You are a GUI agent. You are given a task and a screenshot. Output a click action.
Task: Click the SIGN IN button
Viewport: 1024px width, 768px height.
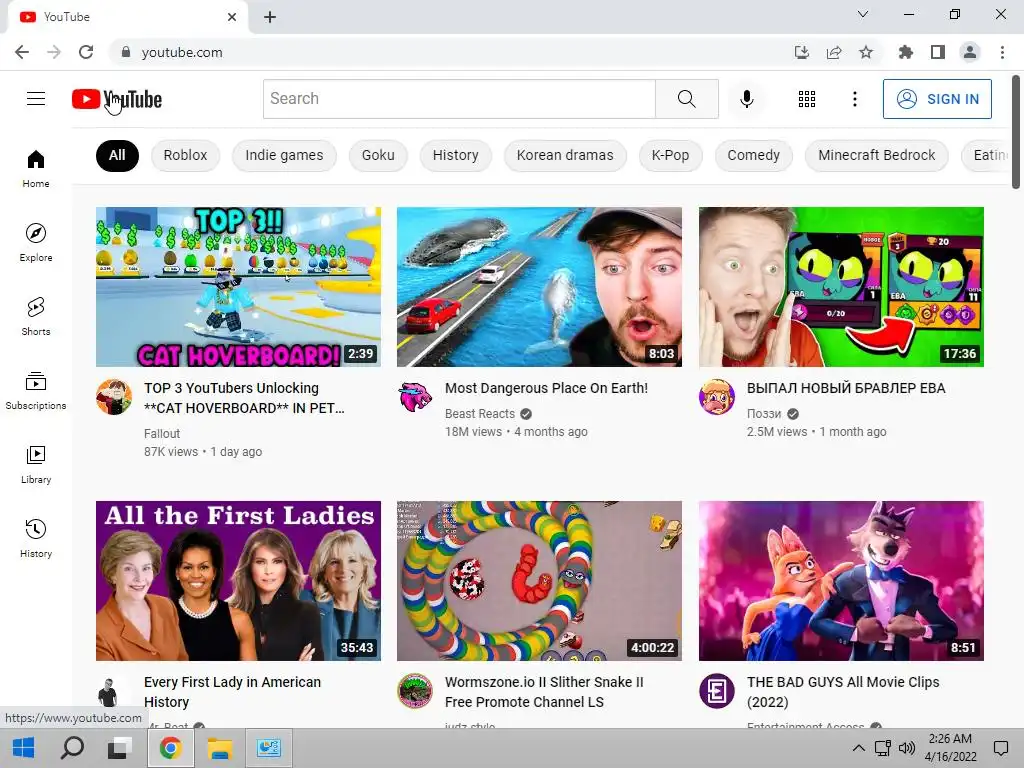[x=937, y=99]
